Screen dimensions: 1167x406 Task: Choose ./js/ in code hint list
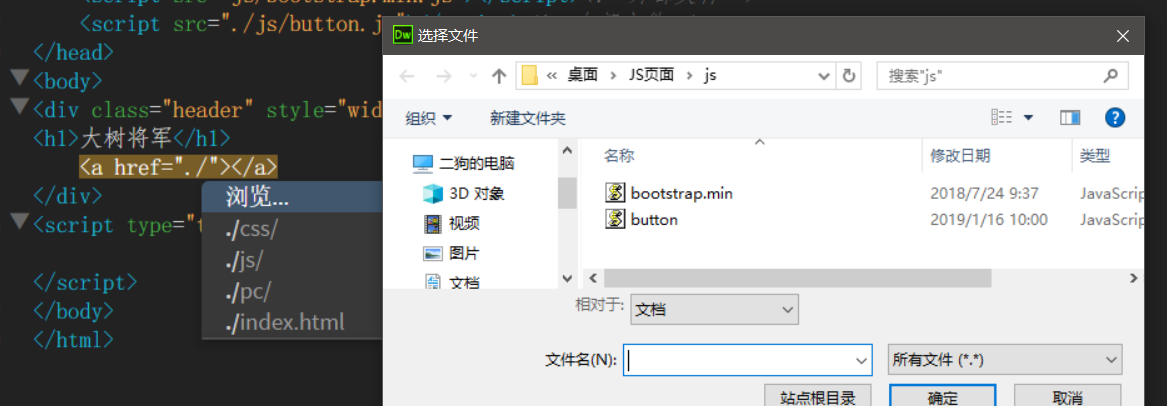(292, 260)
